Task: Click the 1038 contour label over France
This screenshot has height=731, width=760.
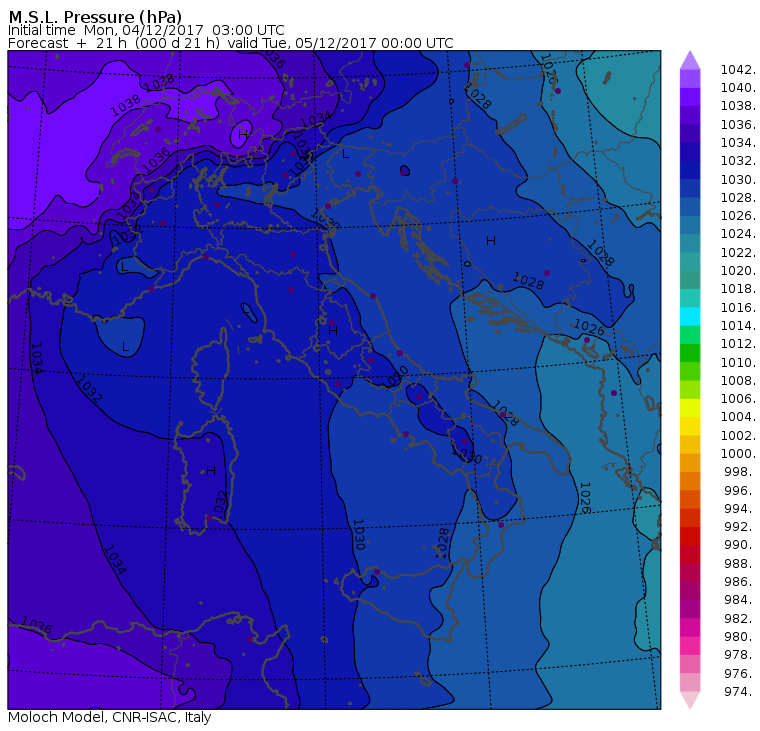Action: coord(126,105)
